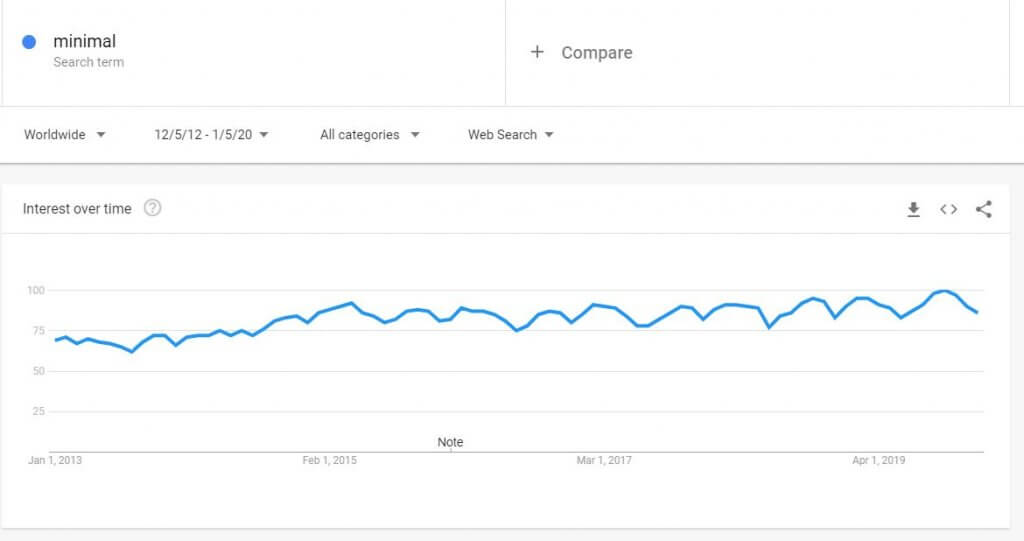
Task: Click the Interest over time heading
Action: (x=77, y=209)
